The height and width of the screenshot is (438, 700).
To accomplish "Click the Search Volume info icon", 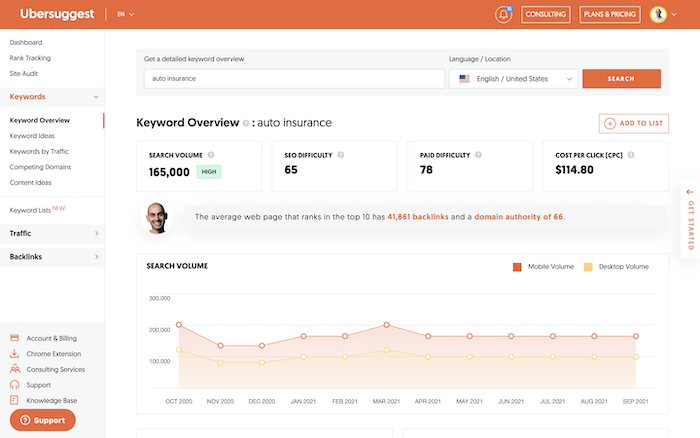I will (x=211, y=155).
